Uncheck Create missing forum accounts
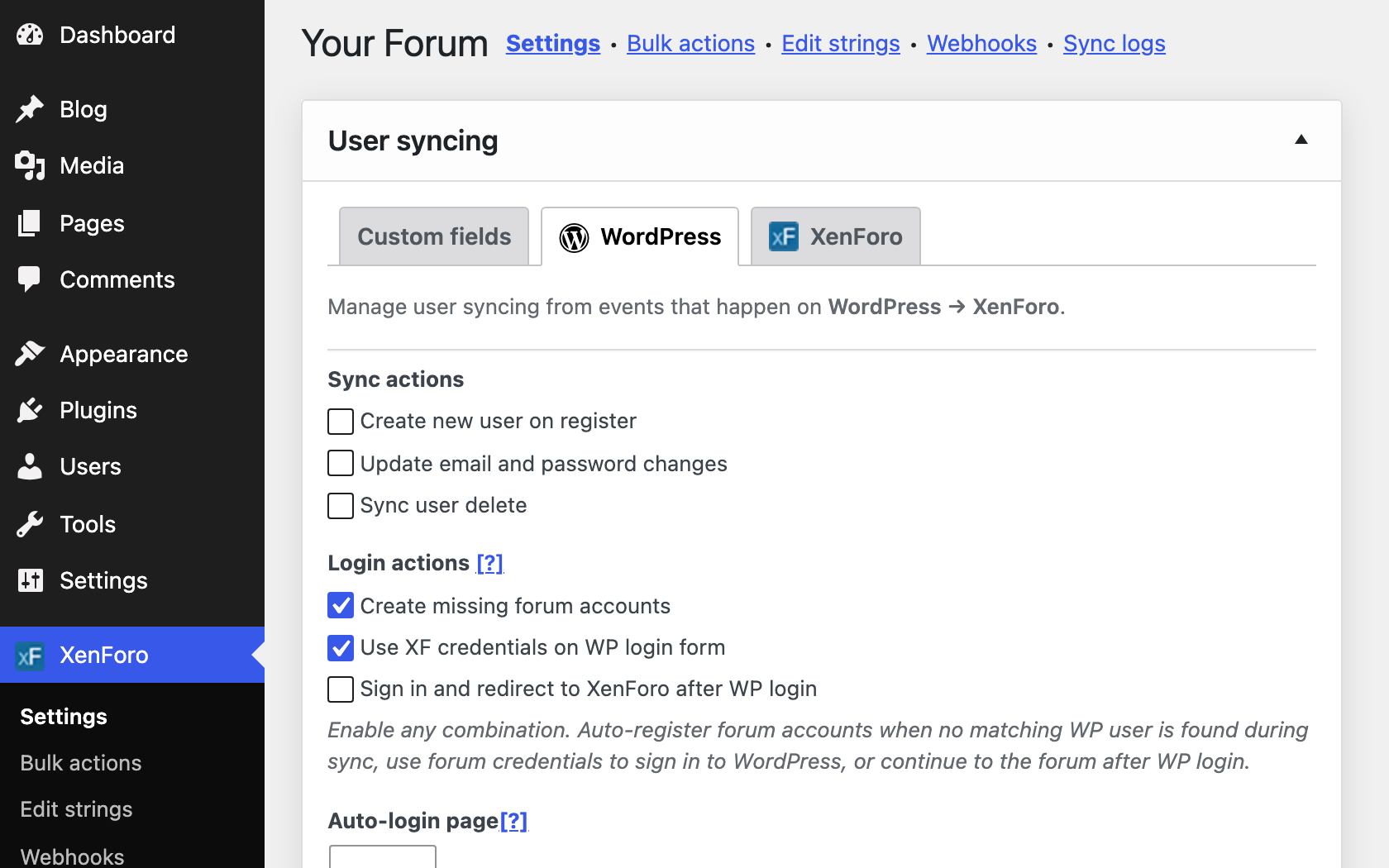The height and width of the screenshot is (868, 1389). pos(341,605)
